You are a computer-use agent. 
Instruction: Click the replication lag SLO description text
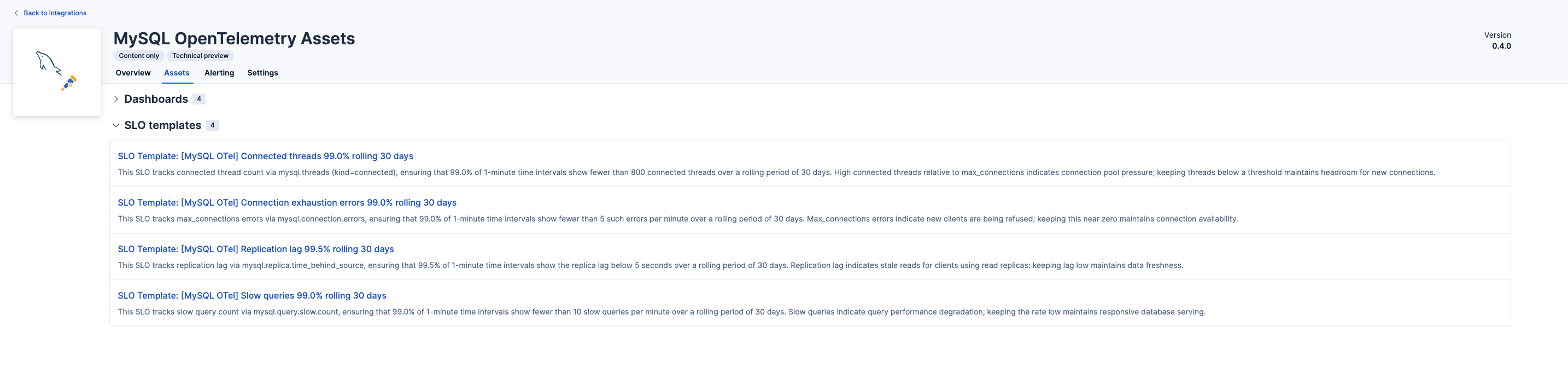click(x=650, y=265)
